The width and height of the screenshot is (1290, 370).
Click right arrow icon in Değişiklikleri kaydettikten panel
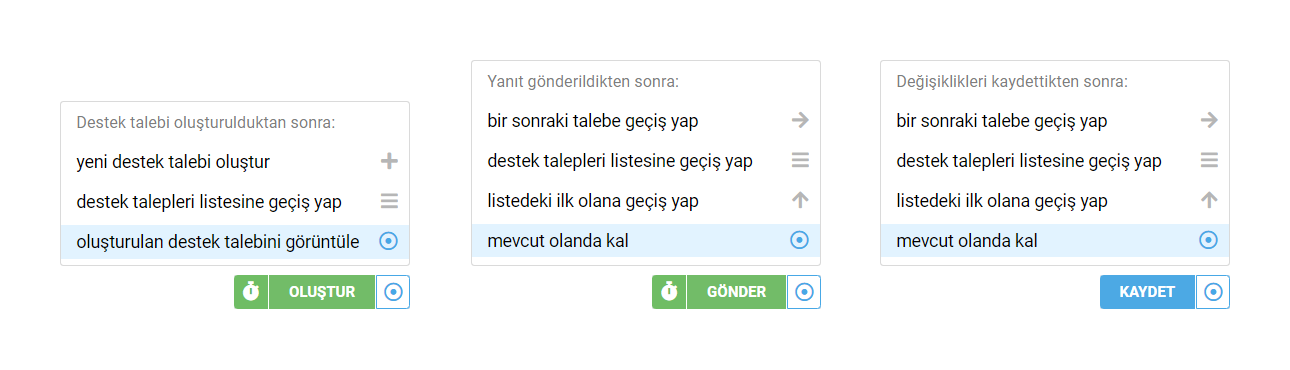click(1209, 120)
